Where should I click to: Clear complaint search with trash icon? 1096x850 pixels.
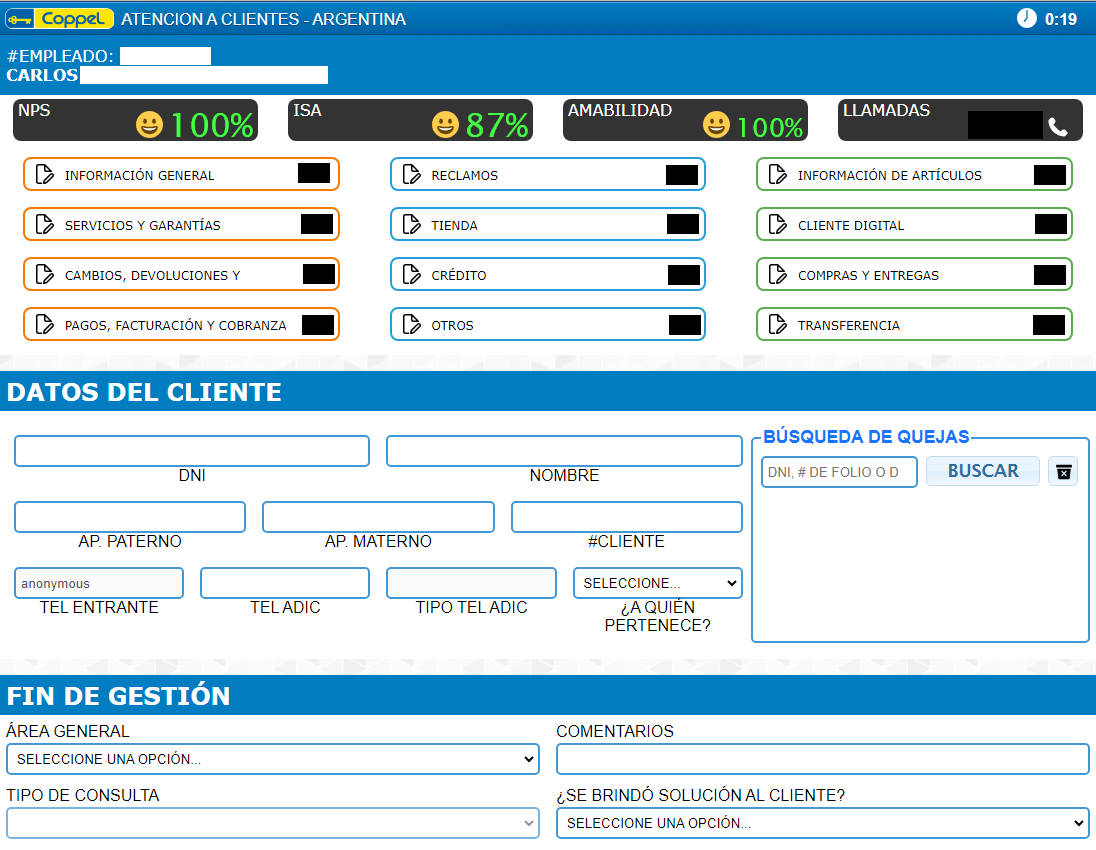pyautogui.click(x=1063, y=472)
